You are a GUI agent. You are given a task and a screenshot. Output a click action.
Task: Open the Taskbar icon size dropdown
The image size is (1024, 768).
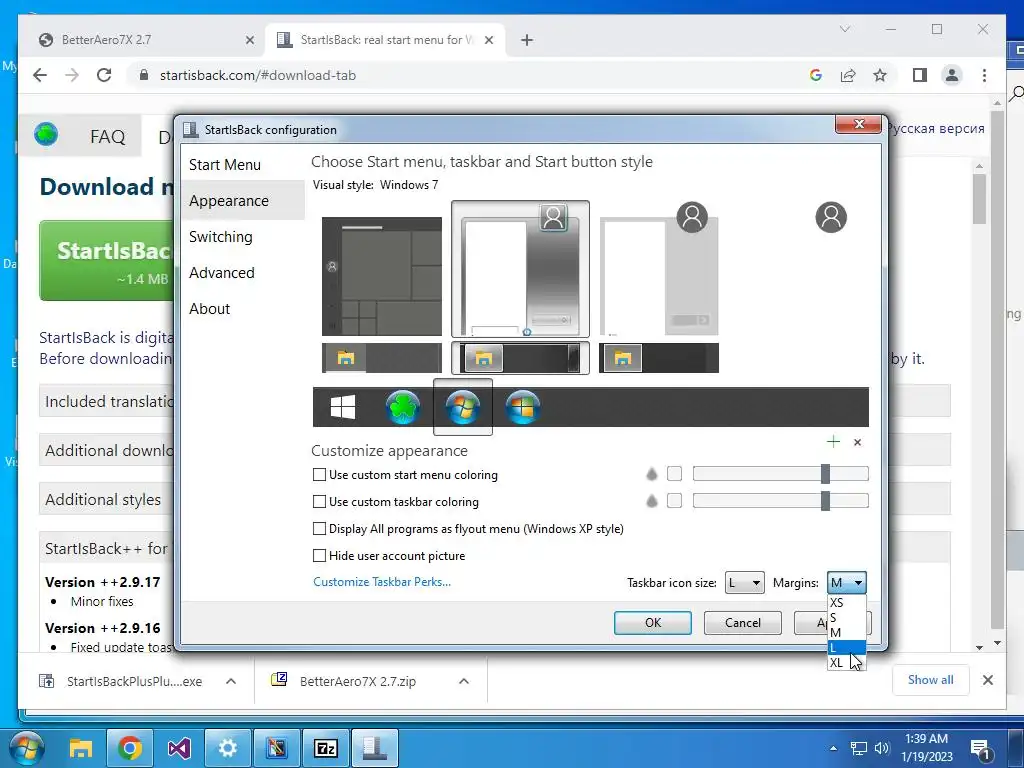coord(744,583)
